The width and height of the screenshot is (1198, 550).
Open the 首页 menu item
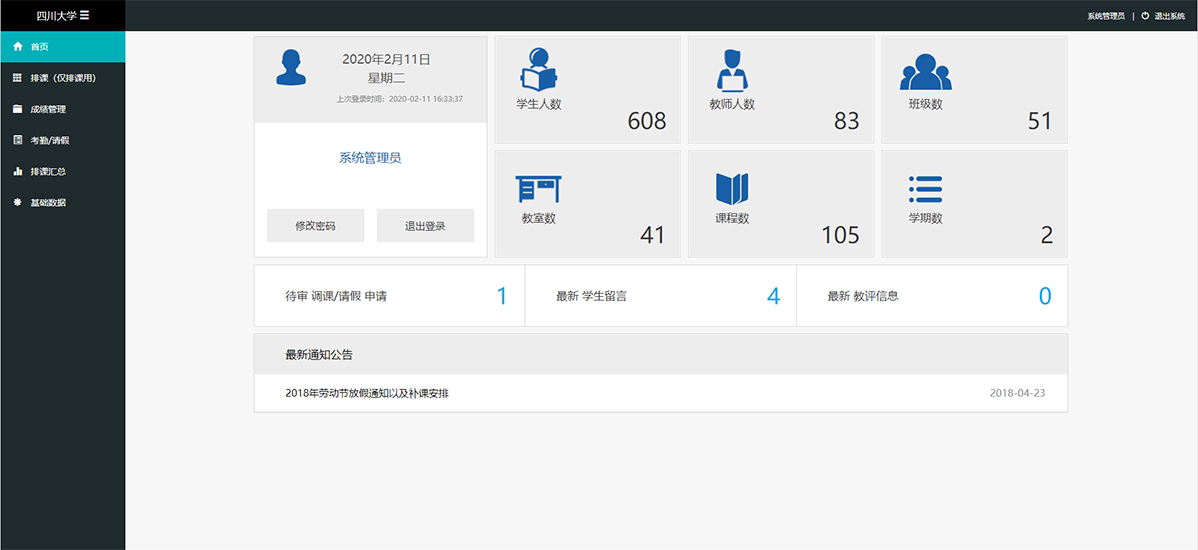pyautogui.click(x=63, y=47)
